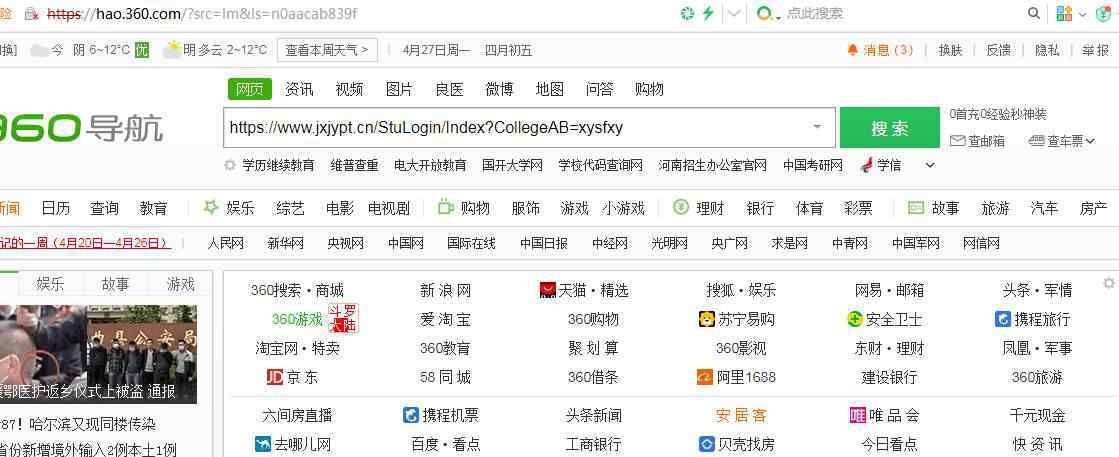The width and height of the screenshot is (1119, 457).
Task: Click the JD red logo icon
Action: click(275, 376)
